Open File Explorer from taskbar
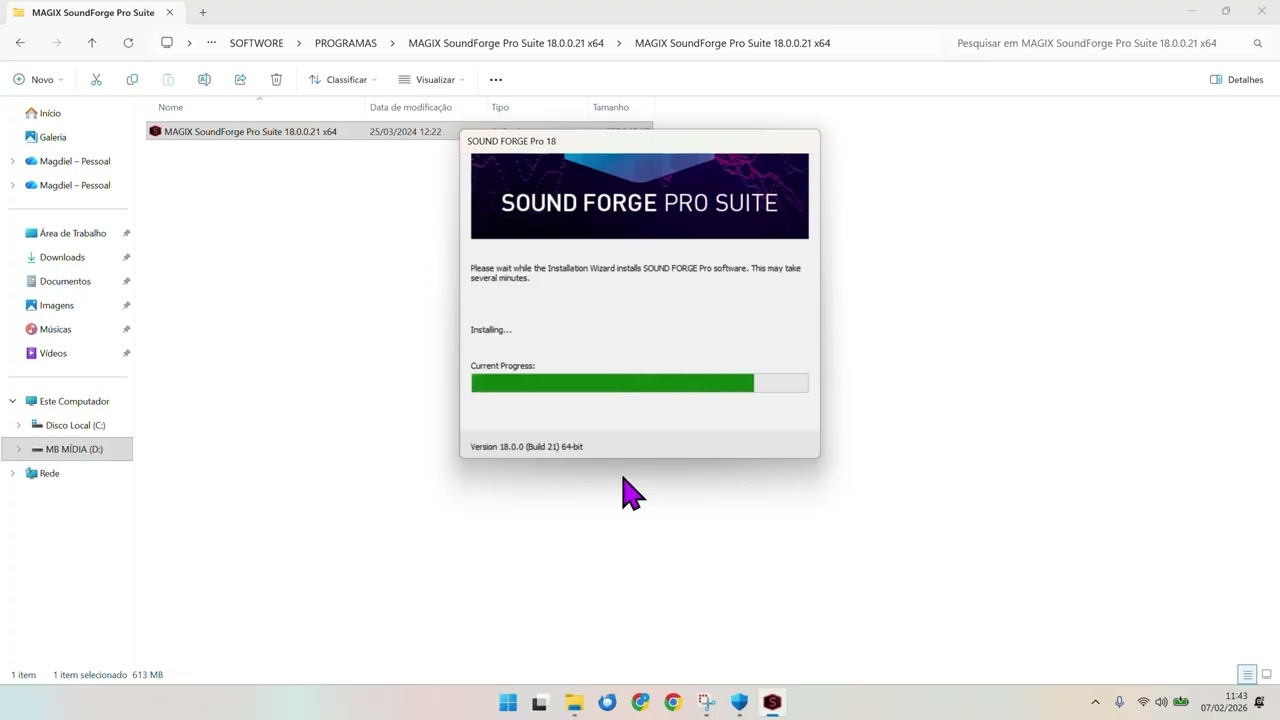1280x720 pixels. click(574, 703)
